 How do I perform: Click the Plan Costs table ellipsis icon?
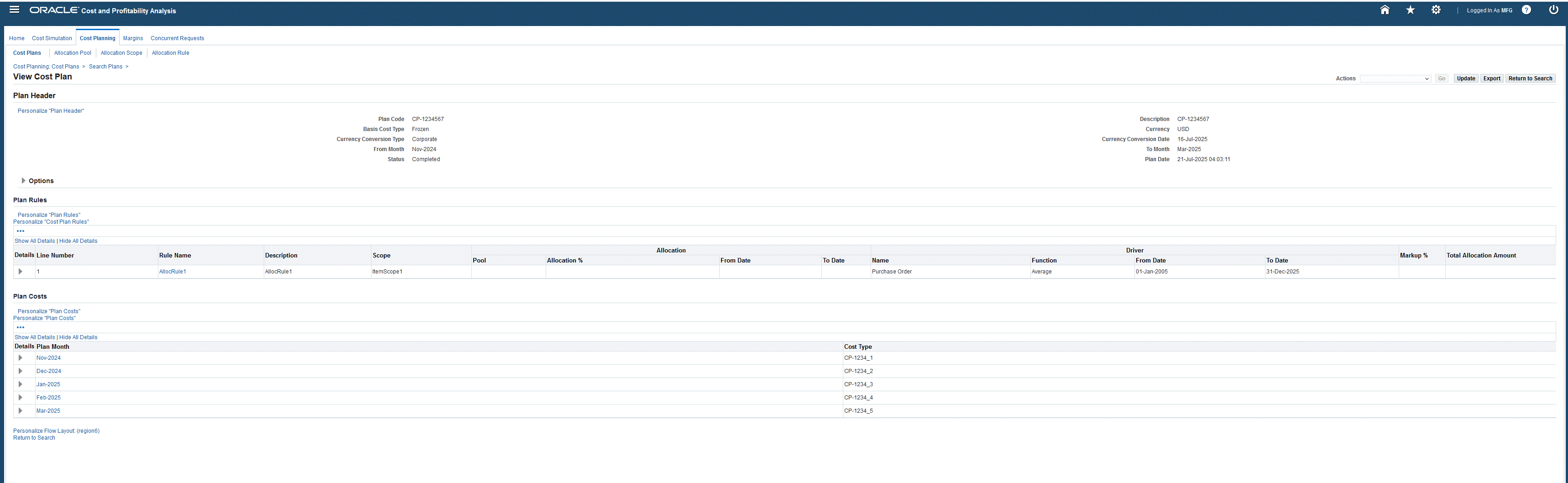pyautogui.click(x=21, y=328)
